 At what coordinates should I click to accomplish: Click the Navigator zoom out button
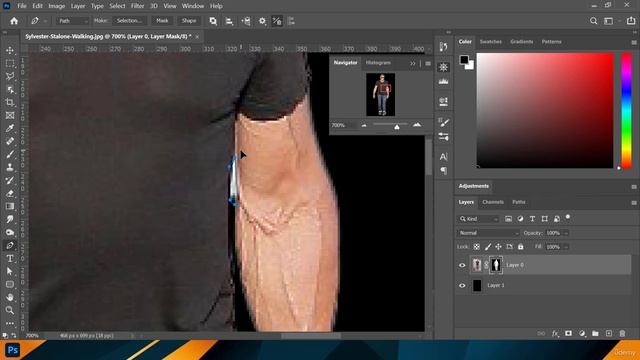click(x=364, y=125)
